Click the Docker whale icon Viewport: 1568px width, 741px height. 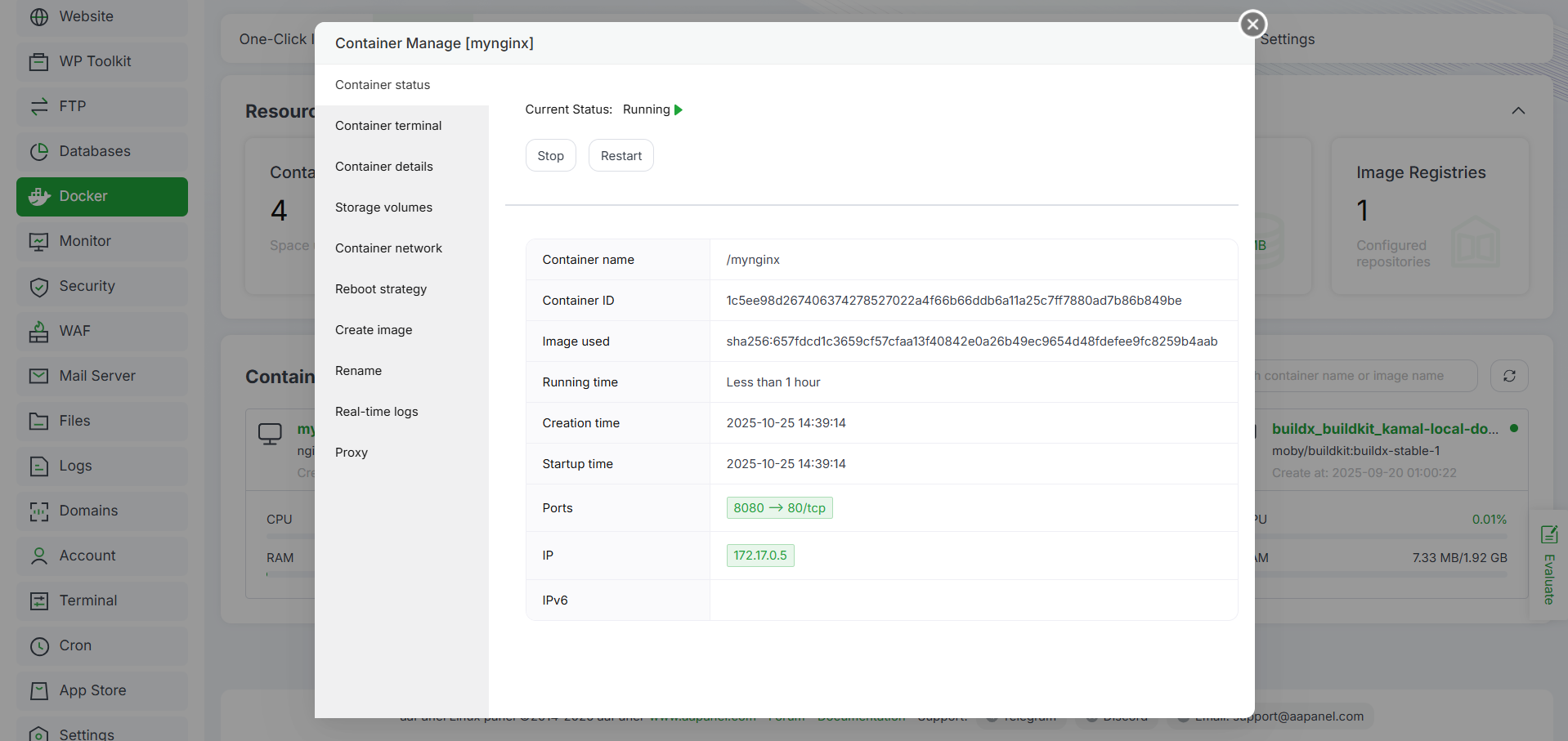point(38,196)
